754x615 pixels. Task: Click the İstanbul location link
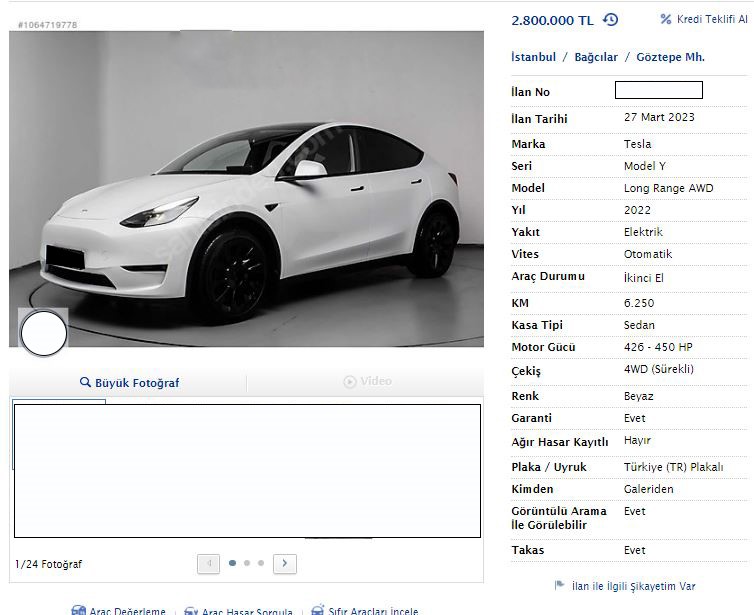[x=533, y=57]
